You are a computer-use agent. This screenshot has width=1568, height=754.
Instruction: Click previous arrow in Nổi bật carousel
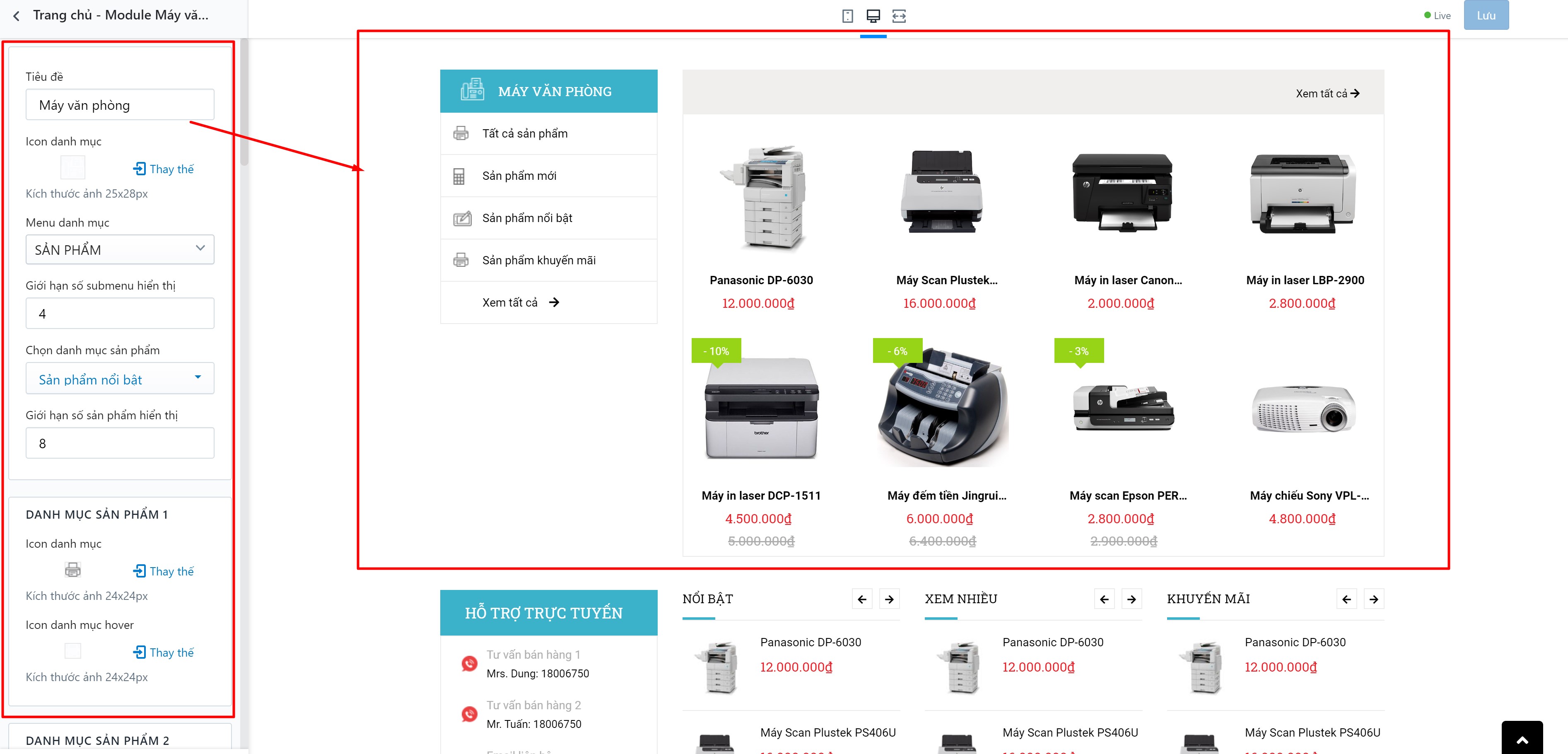coord(862,599)
